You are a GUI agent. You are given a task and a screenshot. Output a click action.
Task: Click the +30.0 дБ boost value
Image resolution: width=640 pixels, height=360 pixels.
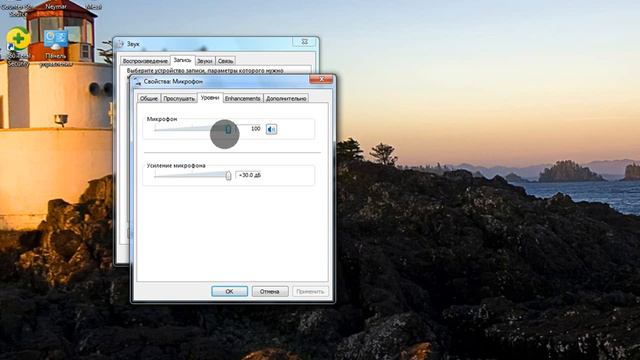[250, 175]
